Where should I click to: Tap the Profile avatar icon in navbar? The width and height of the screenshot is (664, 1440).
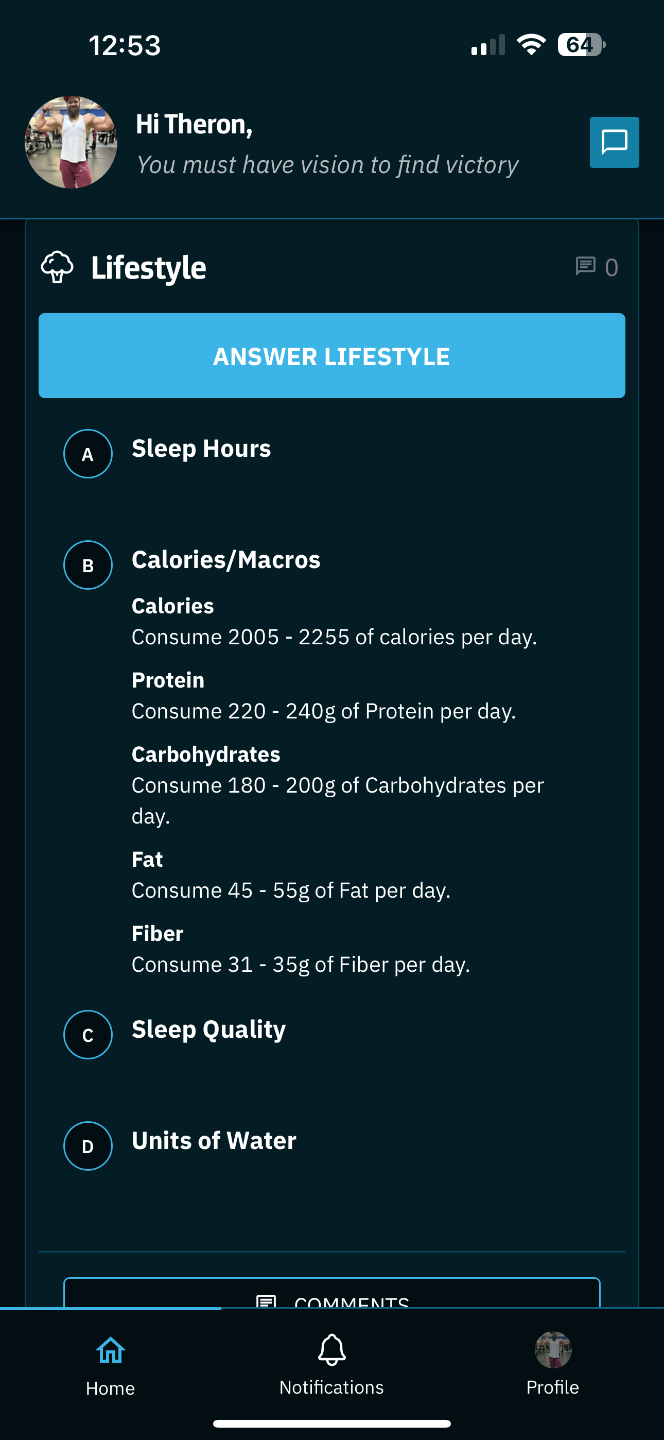(553, 1350)
